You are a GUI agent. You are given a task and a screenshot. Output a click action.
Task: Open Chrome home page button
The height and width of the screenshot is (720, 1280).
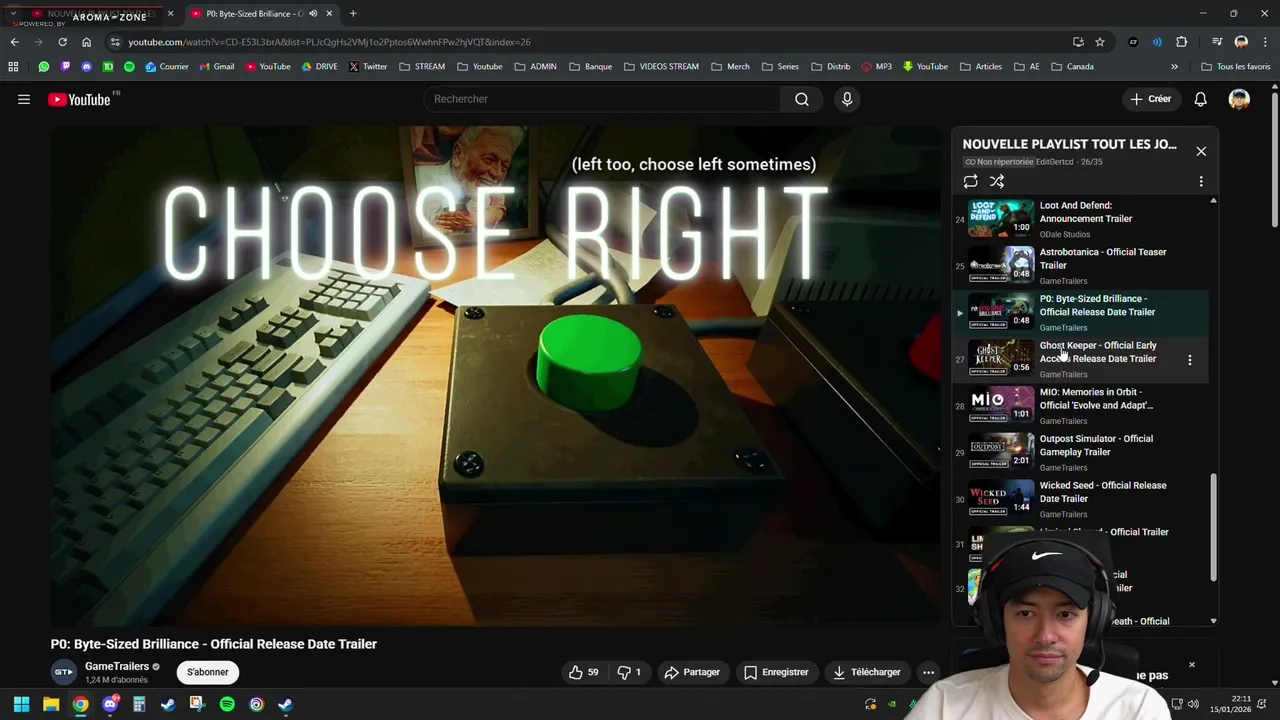click(x=86, y=42)
